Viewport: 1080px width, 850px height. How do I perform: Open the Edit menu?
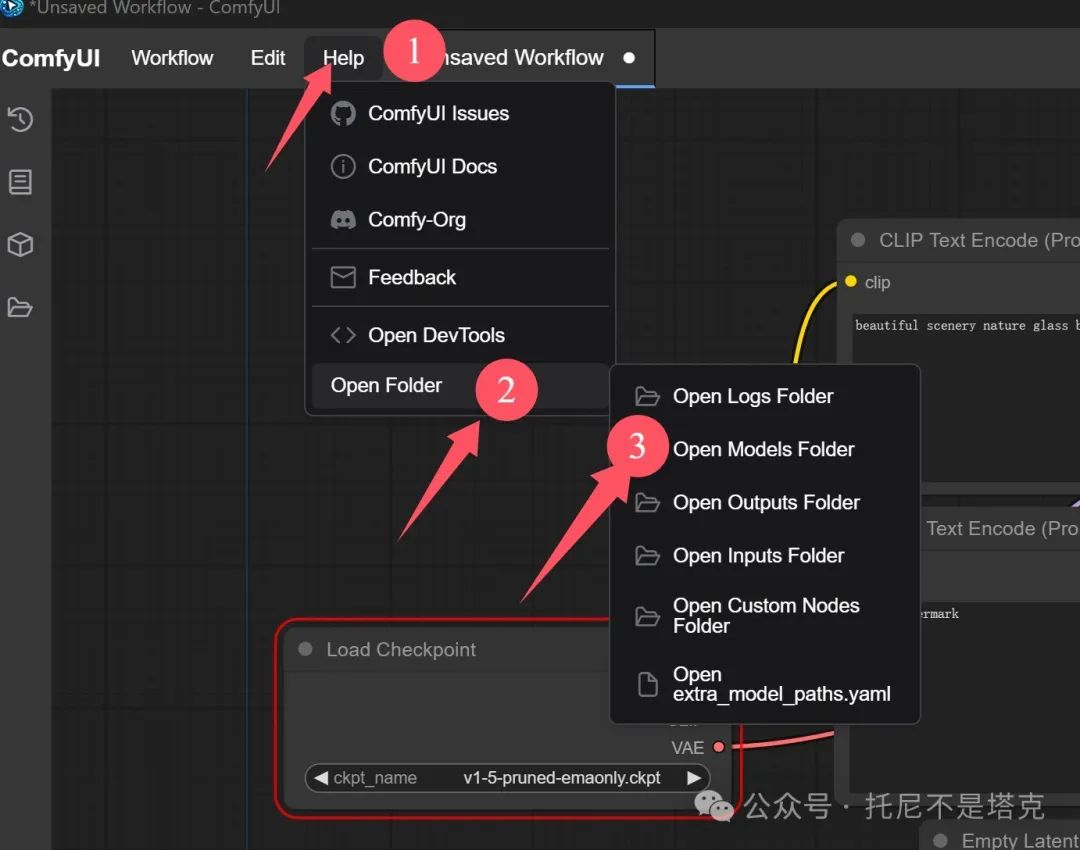click(268, 58)
